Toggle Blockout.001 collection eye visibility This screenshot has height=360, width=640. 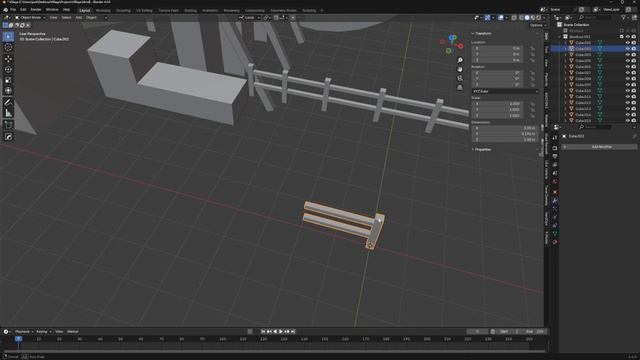point(628,37)
